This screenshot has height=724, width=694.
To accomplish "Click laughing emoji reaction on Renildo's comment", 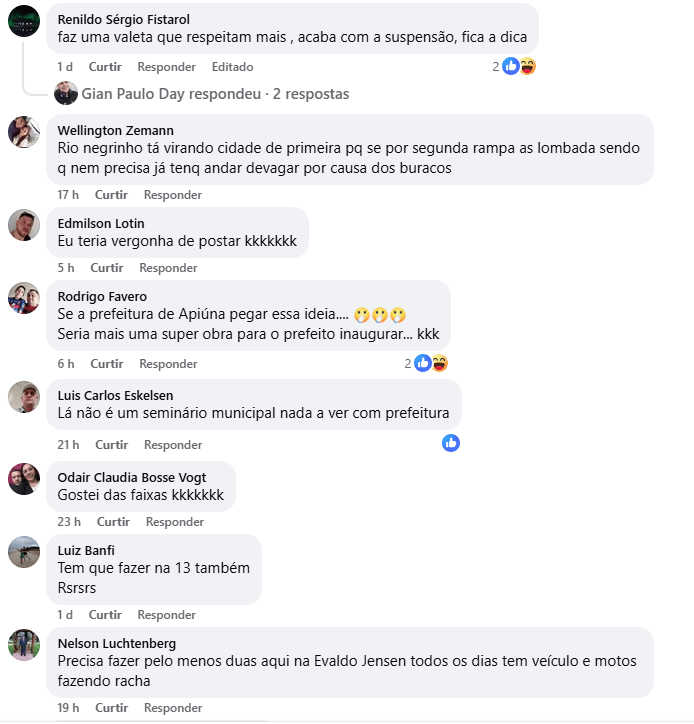I will point(527,66).
